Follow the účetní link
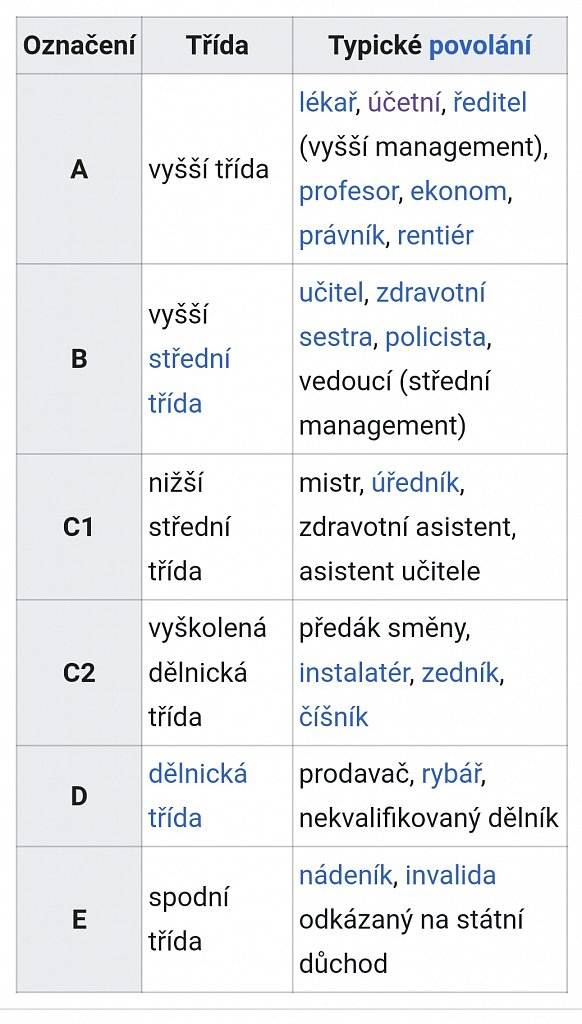582x1024 pixels. pyautogui.click(x=404, y=103)
